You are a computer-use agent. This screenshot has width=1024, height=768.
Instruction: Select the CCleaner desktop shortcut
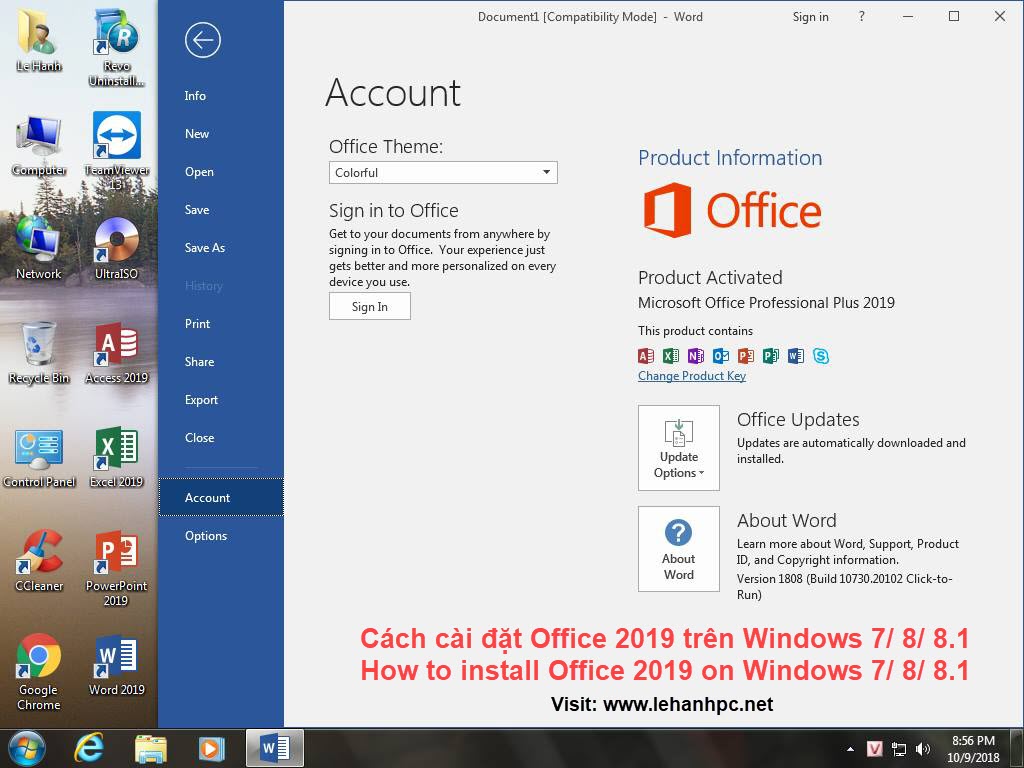click(39, 560)
